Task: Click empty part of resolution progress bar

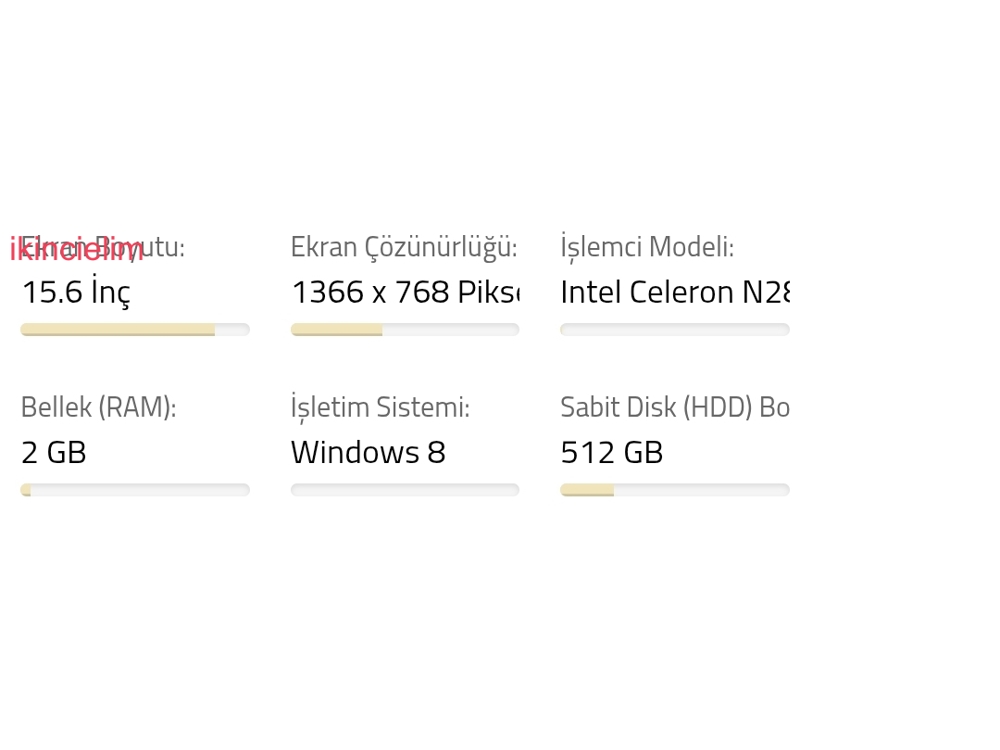Action: coord(450,330)
